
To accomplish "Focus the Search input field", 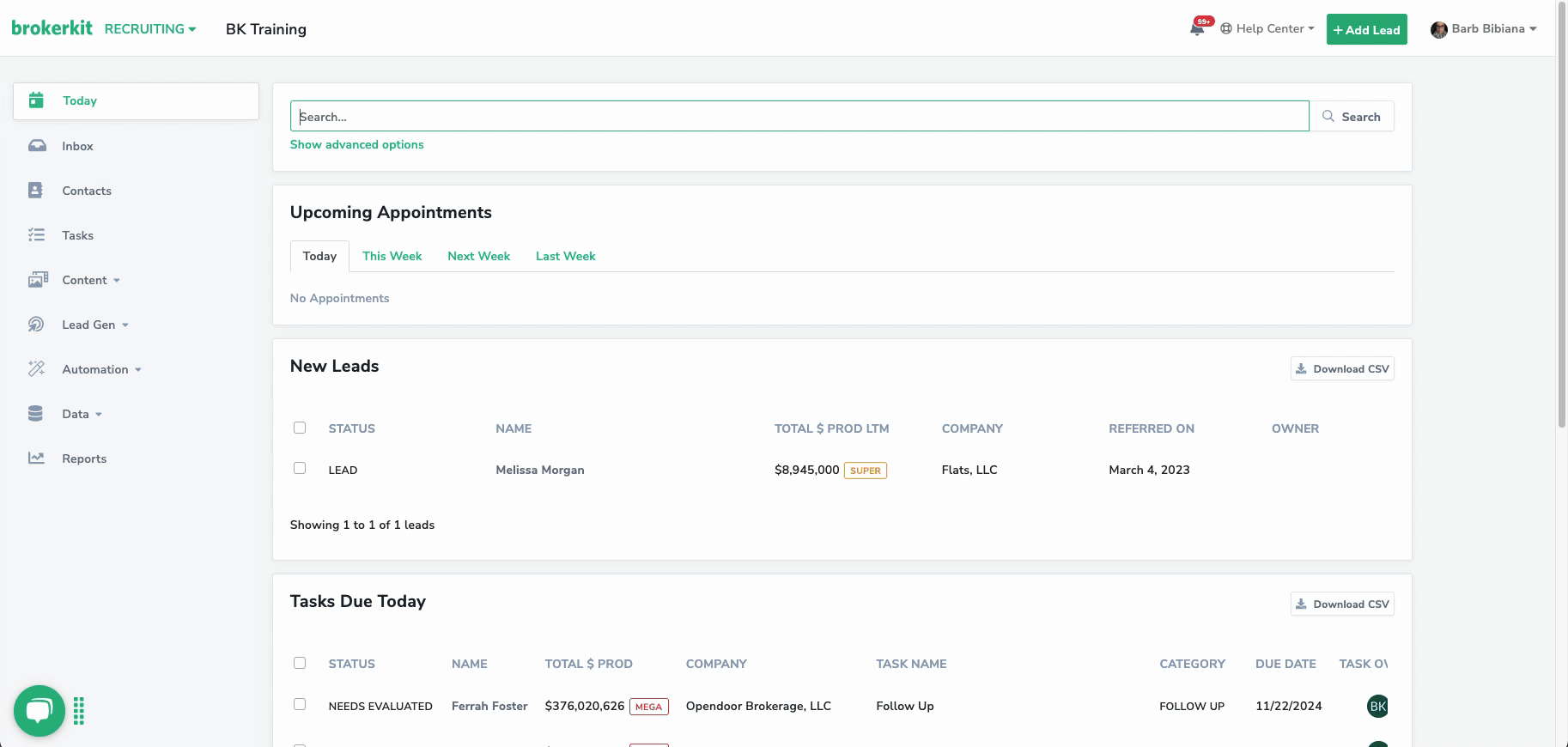I will pos(799,117).
